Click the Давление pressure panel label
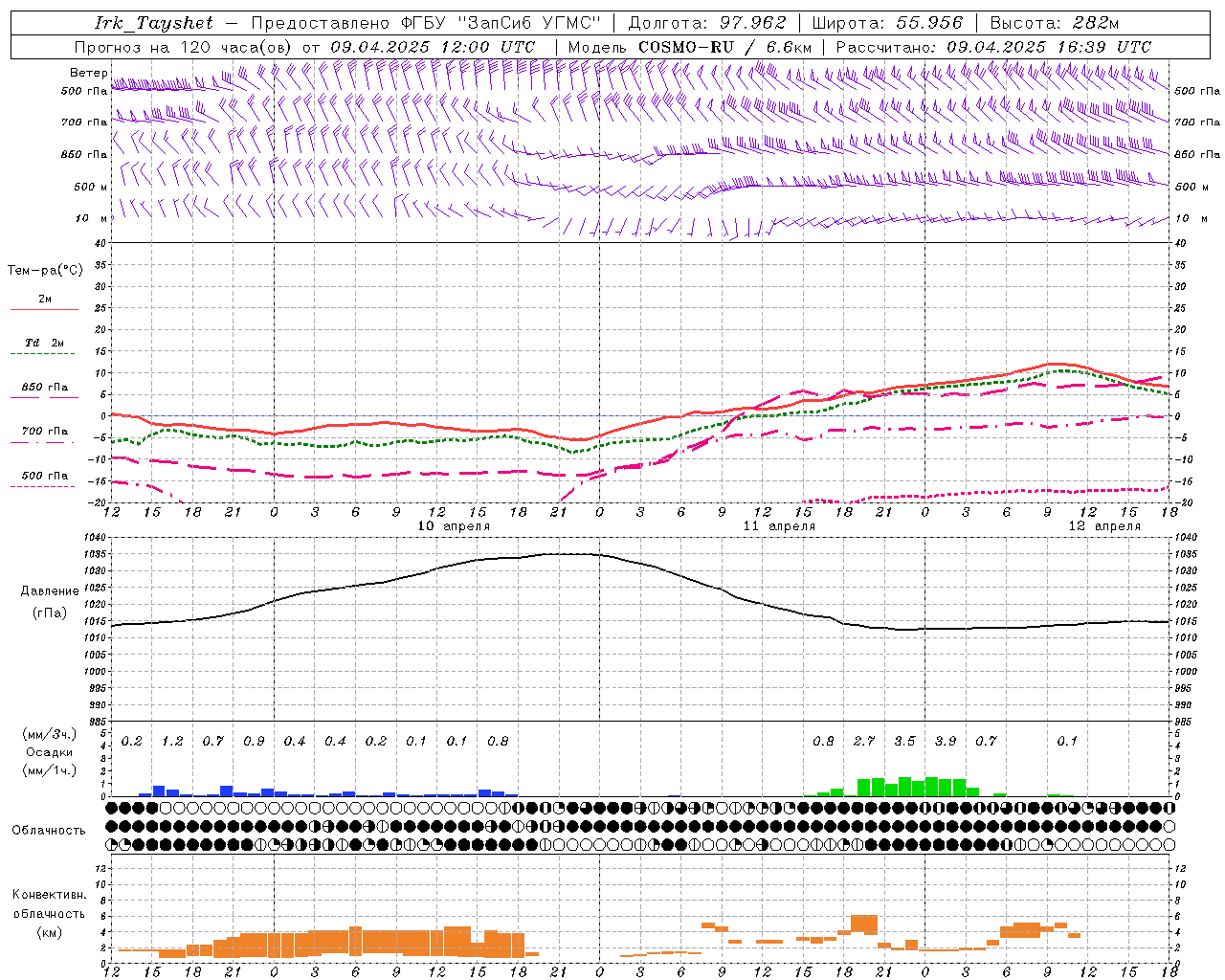The height and width of the screenshot is (980, 1225). click(x=49, y=591)
